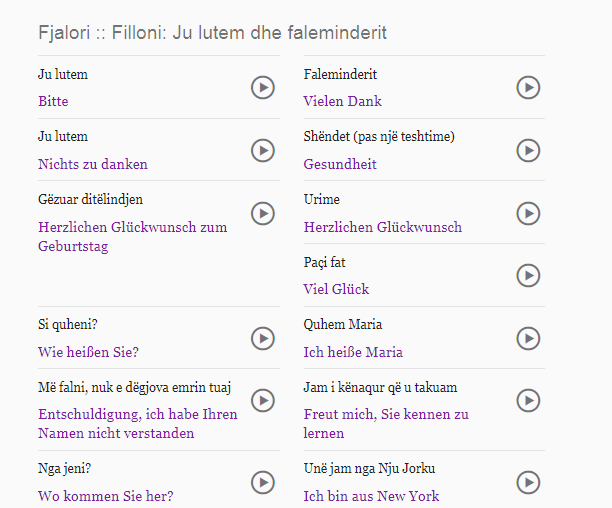Select the 'Viel Glück' phrase link
Viewport: 612px width, 508px height.
click(x=336, y=289)
